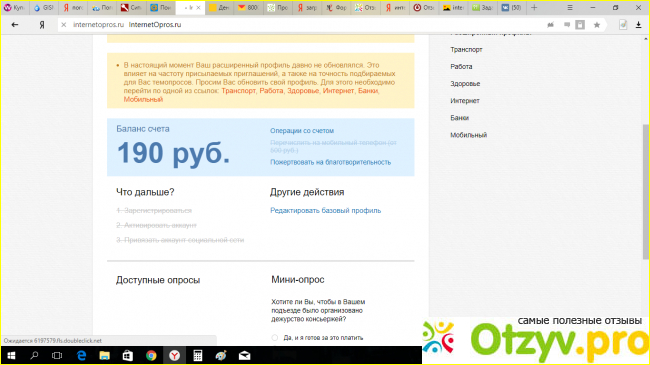Open the browser hamburger menu
The height and width of the screenshot is (365, 650).
(x=570, y=7)
